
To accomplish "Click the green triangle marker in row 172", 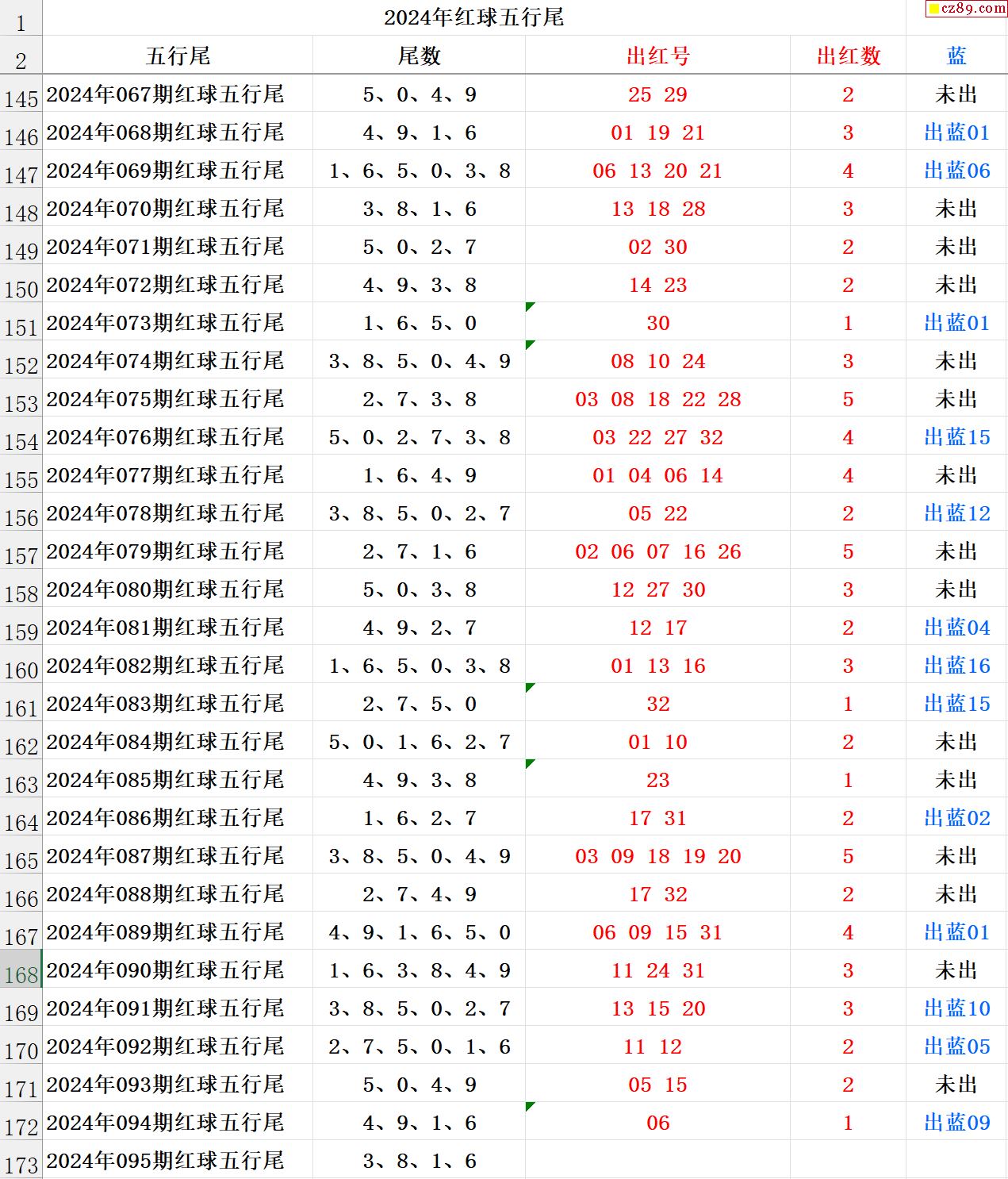I will pyautogui.click(x=530, y=1106).
